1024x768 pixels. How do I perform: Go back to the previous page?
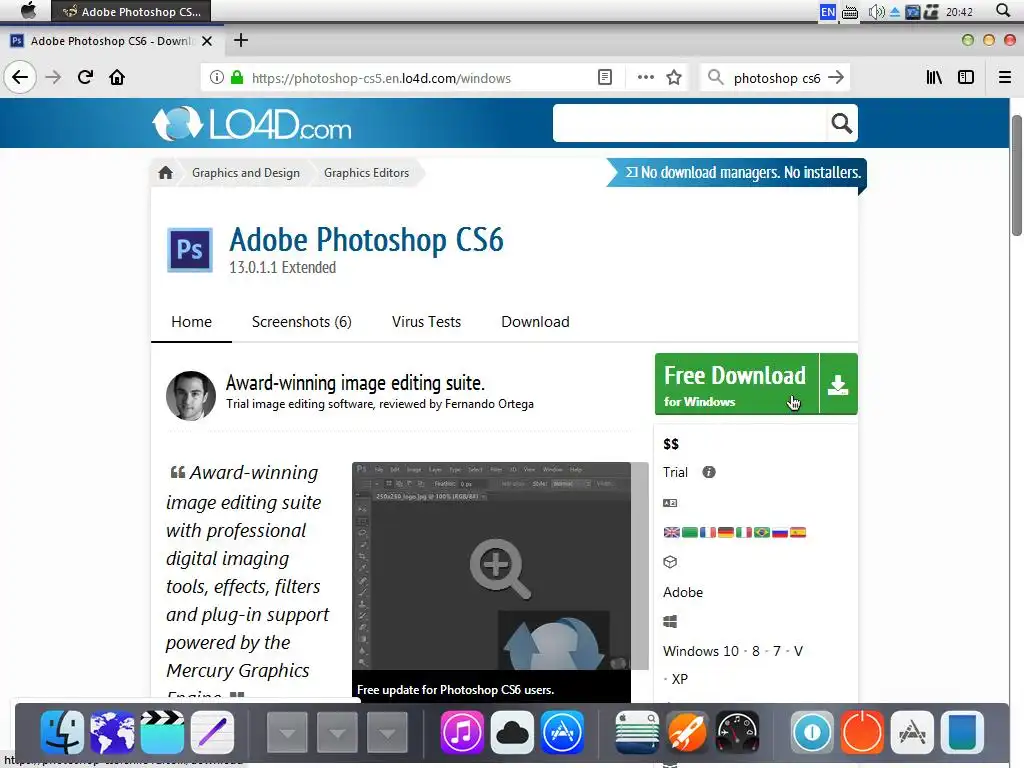pos(20,78)
